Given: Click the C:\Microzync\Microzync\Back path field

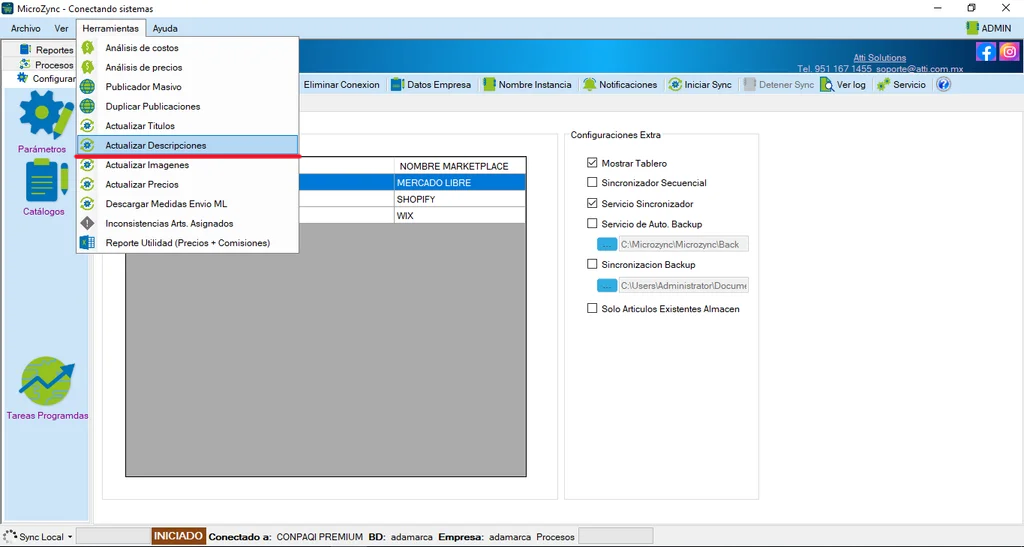Looking at the screenshot, I should (684, 244).
